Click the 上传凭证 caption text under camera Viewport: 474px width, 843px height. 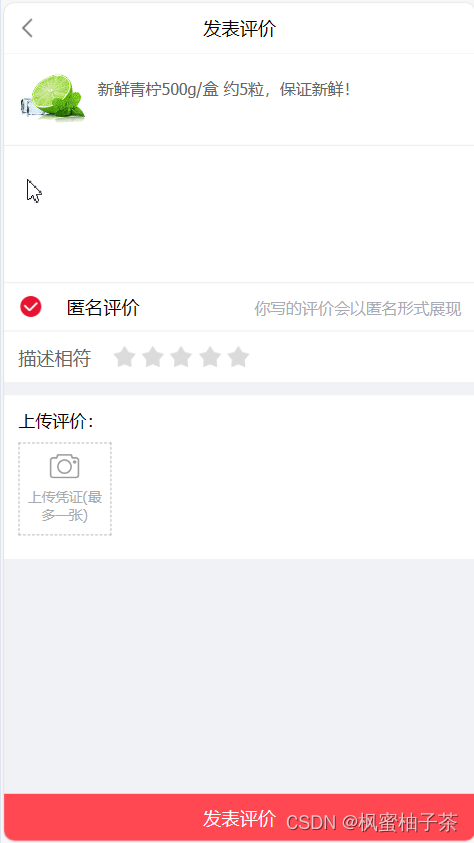(65, 506)
